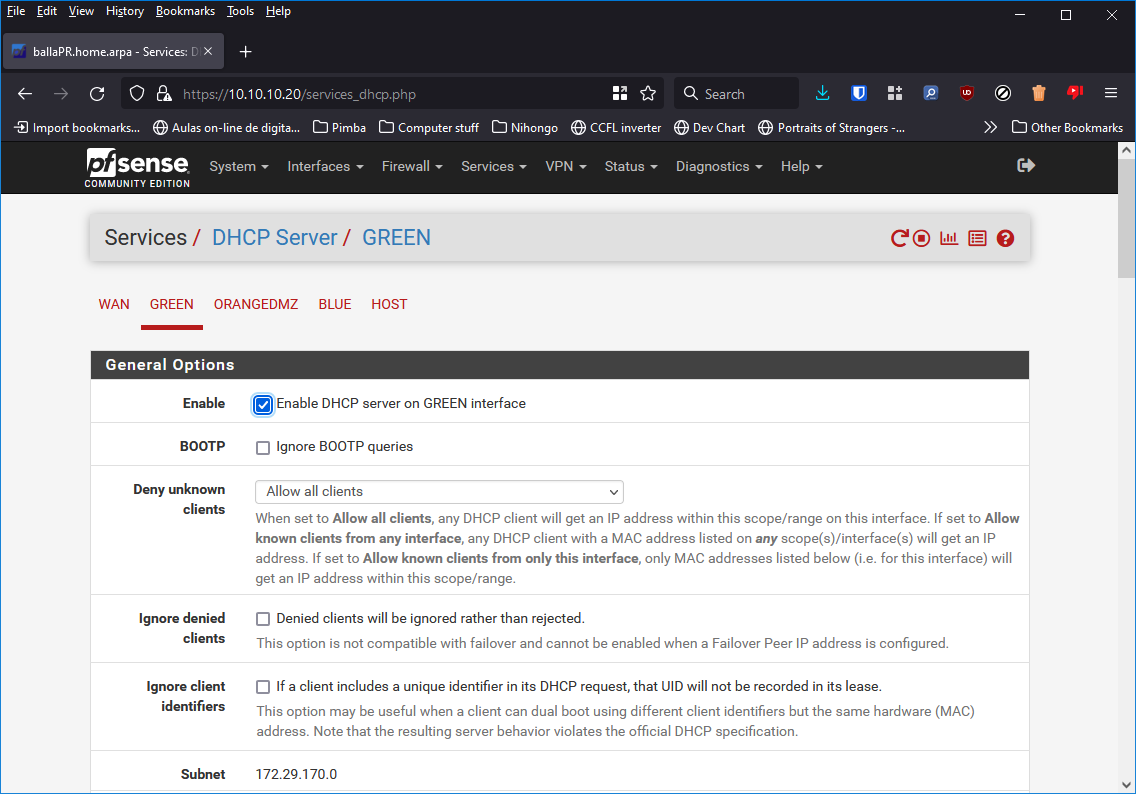The width and height of the screenshot is (1136, 794).
Task: Check the Ignore BOOTP queries box
Action: 263,448
